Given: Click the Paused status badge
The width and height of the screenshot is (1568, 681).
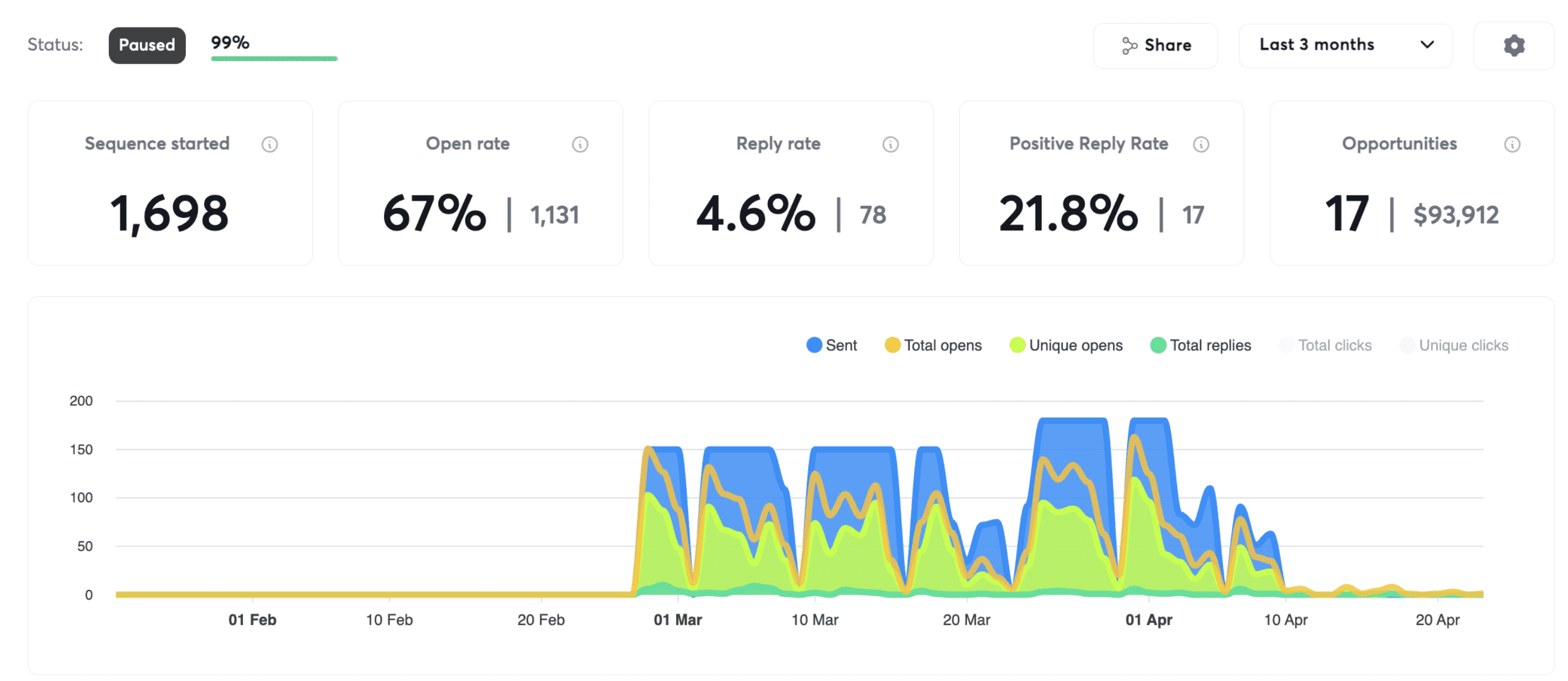Looking at the screenshot, I should tap(147, 45).
